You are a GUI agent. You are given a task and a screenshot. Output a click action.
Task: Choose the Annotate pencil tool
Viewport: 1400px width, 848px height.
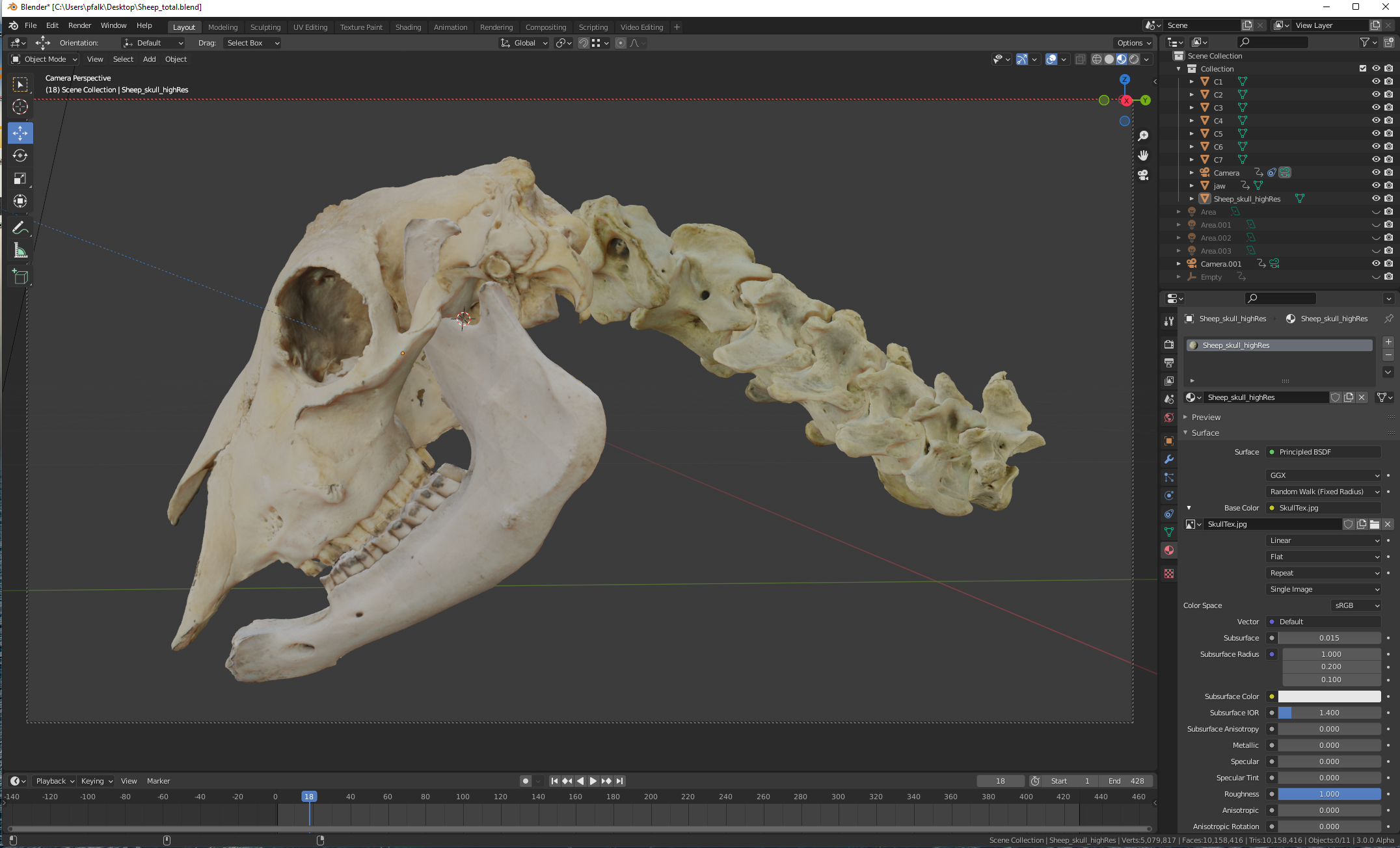coord(20,228)
